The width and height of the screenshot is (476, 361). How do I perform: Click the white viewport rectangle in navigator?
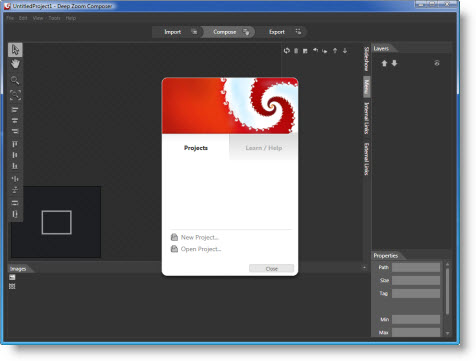pos(57,222)
